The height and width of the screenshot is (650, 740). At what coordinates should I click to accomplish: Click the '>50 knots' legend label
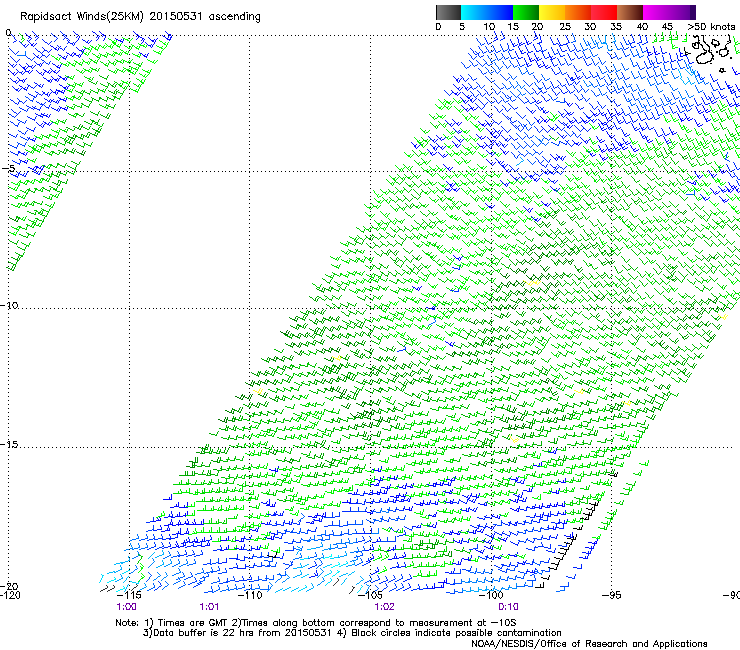pos(711,26)
